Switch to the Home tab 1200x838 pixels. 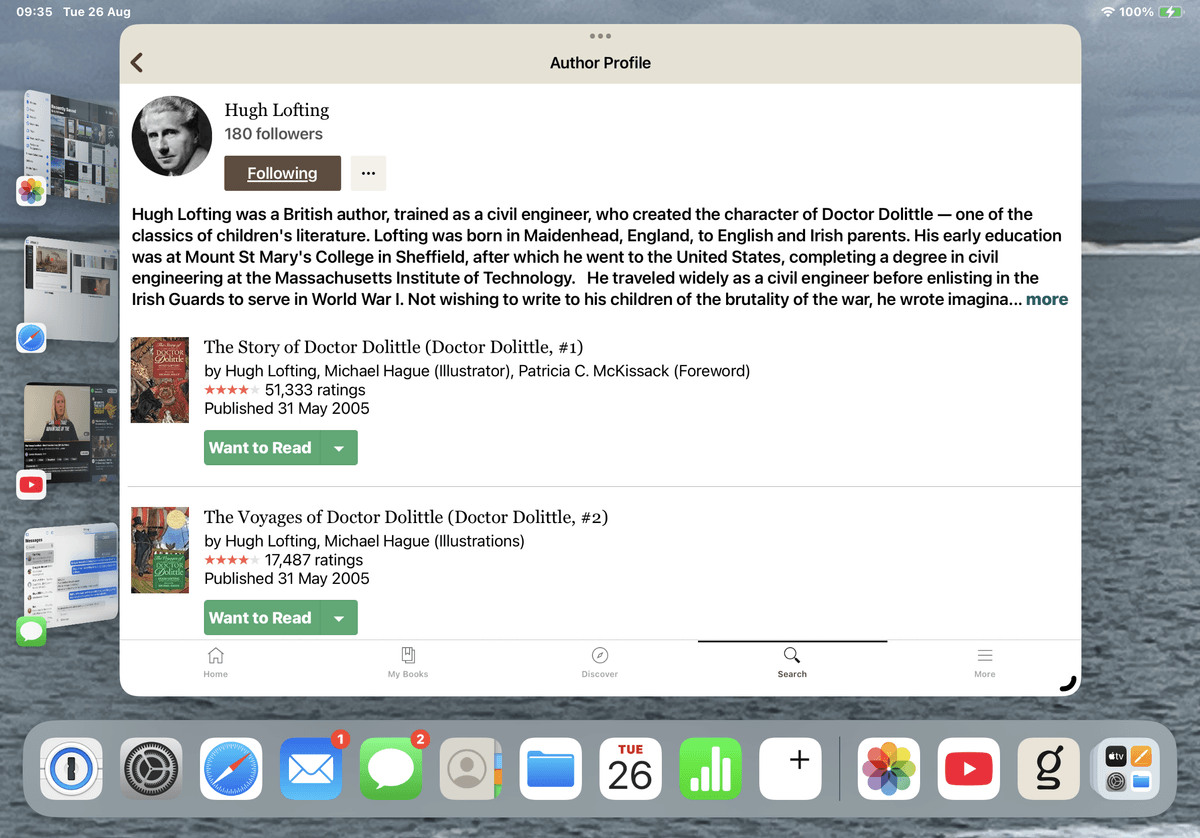click(x=215, y=663)
